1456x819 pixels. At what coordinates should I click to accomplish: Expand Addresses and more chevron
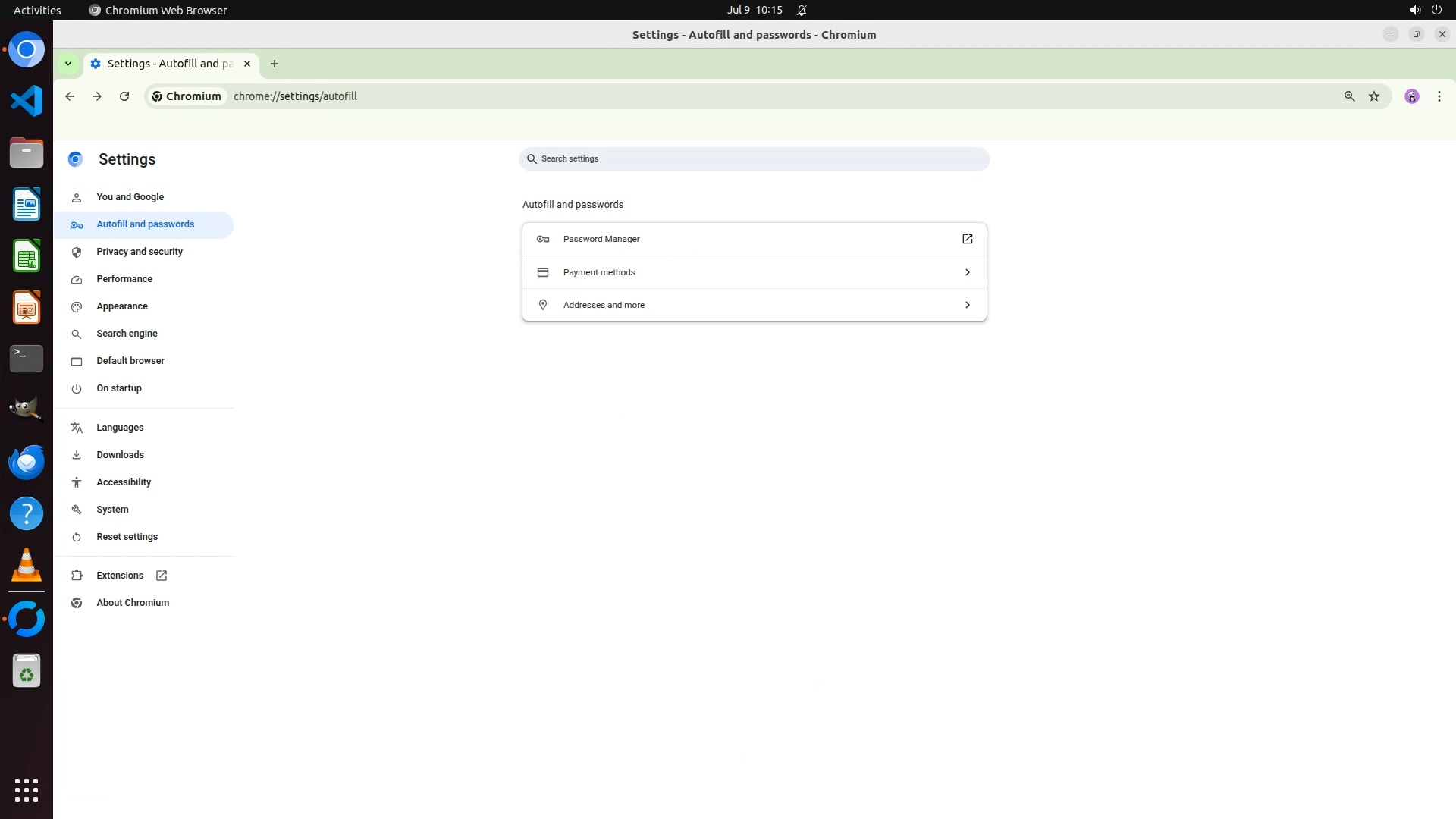tap(967, 305)
